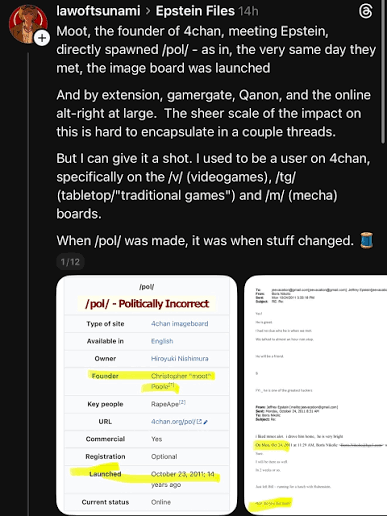Screen dimensions: 387x516
Task: Click the scrollbar on right edge
Action: [x=383, y=72]
